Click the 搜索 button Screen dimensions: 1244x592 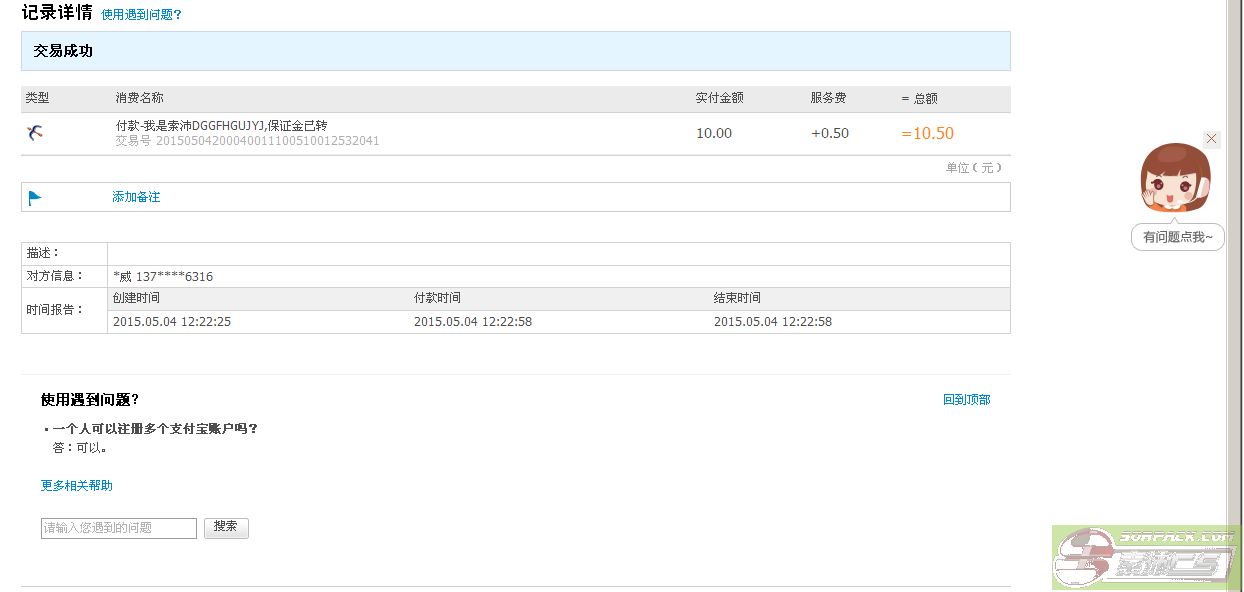tap(226, 528)
